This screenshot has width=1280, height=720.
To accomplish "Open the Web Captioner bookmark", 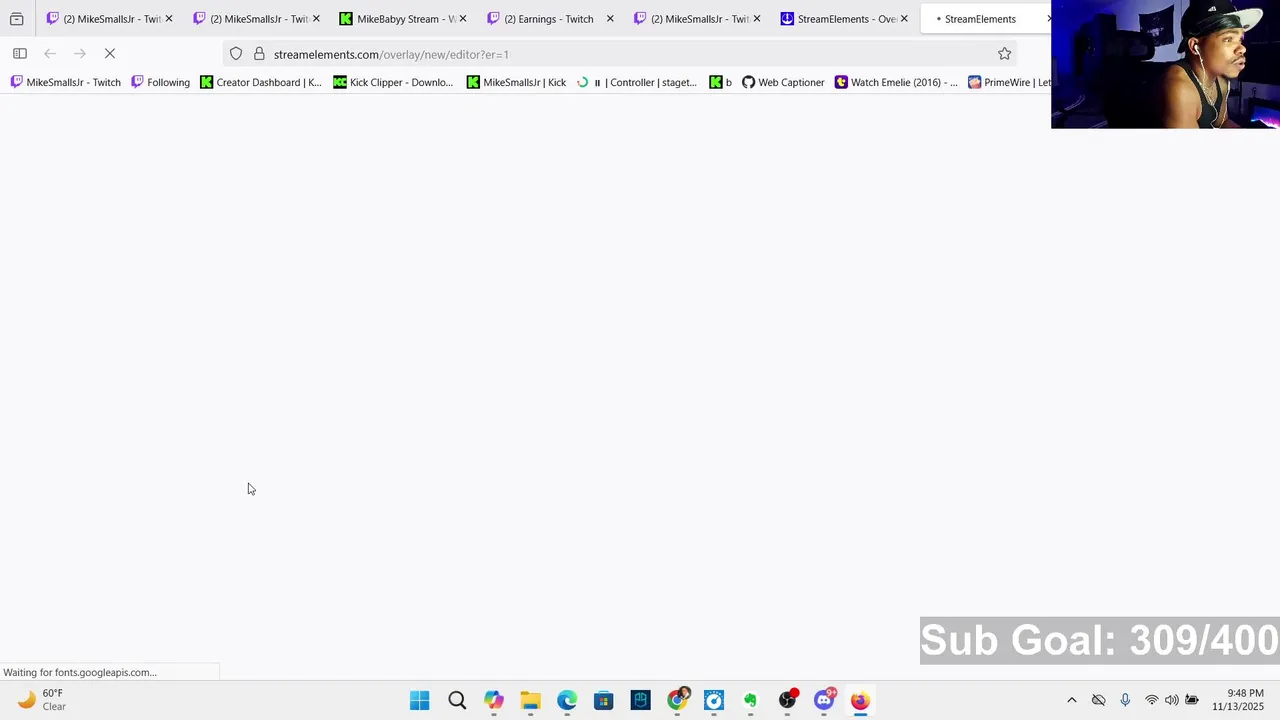I will 783,82.
